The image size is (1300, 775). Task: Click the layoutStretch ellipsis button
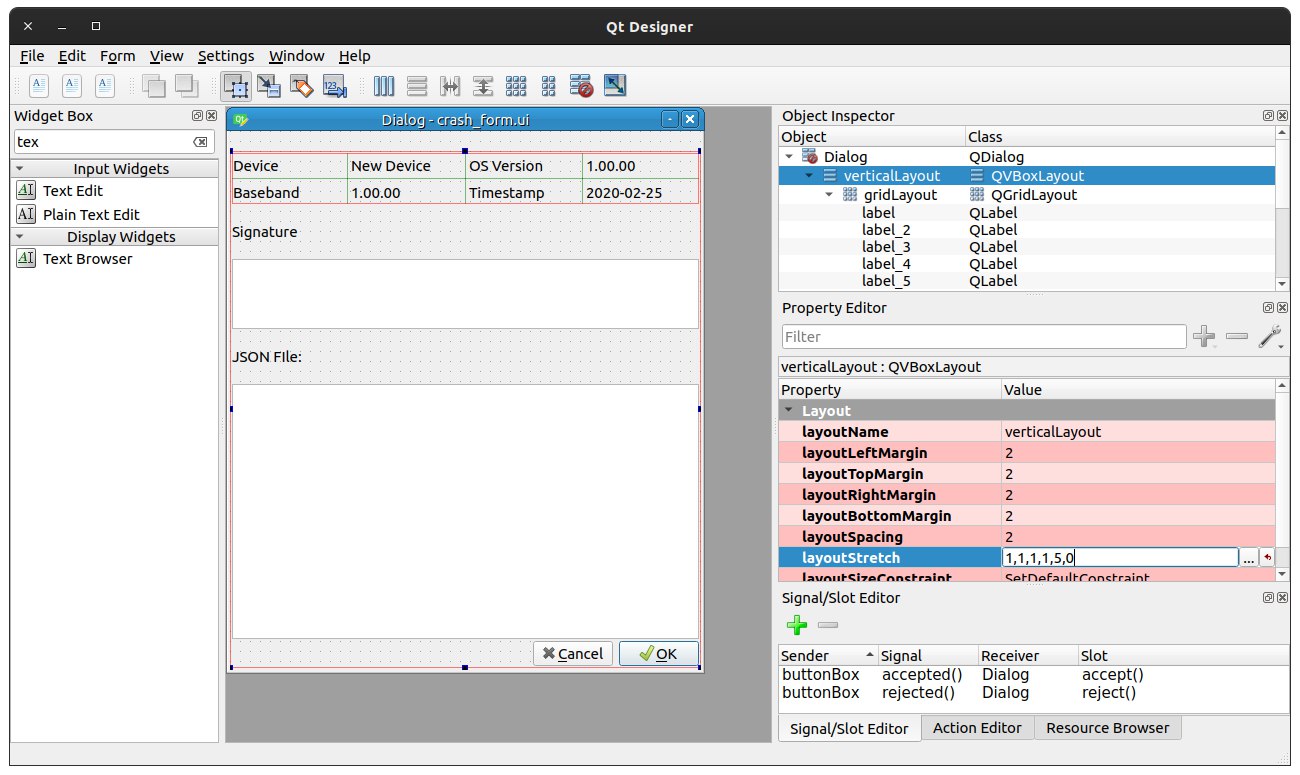coord(1248,558)
